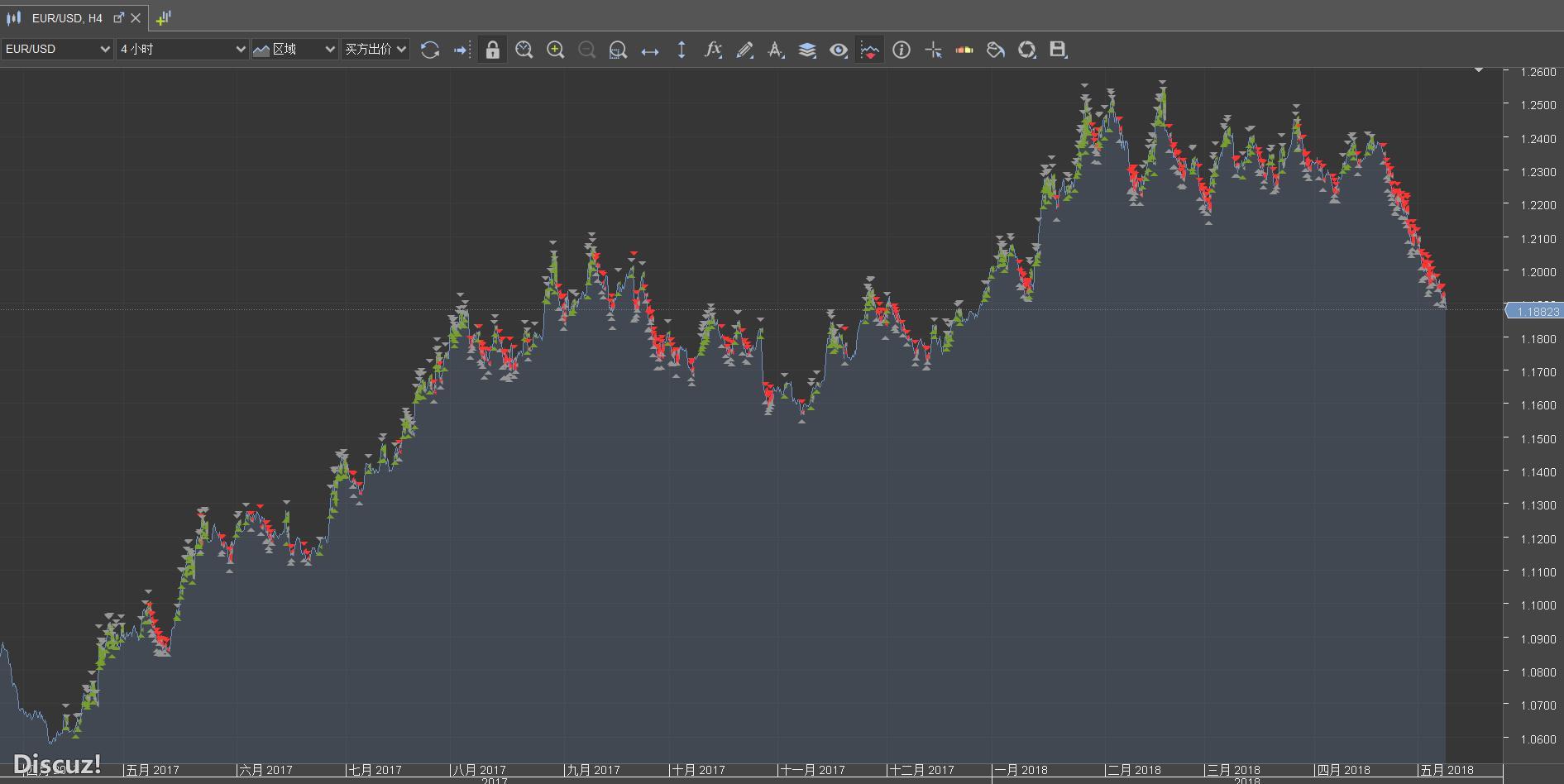Switch to the EUR/USD, H4 chart tab
1564x784 pixels.
pyautogui.click(x=67, y=17)
